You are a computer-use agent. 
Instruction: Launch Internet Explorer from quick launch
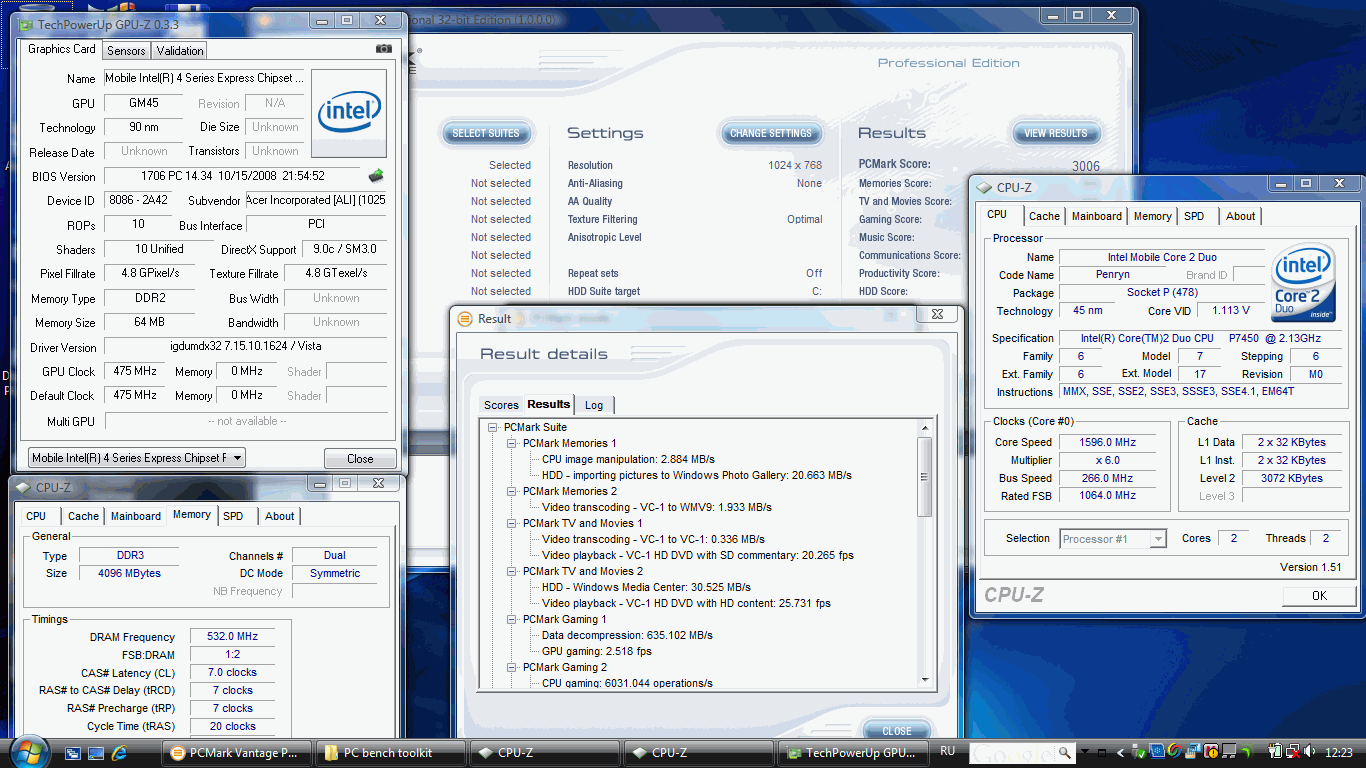click(x=120, y=753)
